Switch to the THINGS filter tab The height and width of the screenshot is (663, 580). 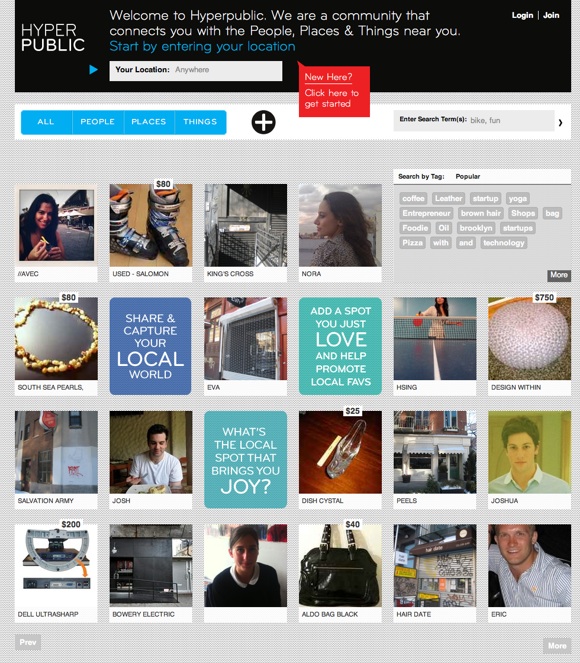[200, 122]
